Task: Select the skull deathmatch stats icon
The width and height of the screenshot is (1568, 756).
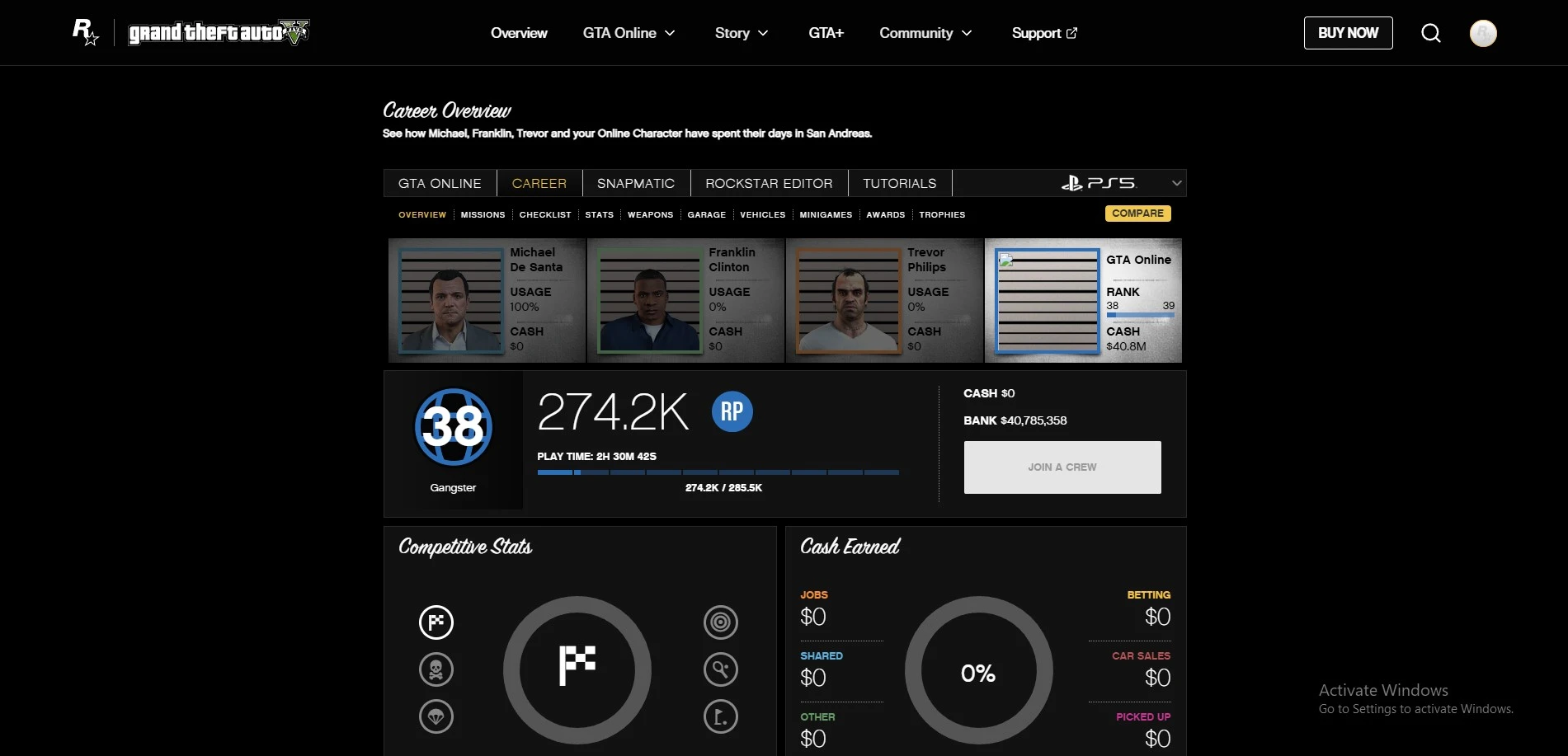Action: point(436,669)
